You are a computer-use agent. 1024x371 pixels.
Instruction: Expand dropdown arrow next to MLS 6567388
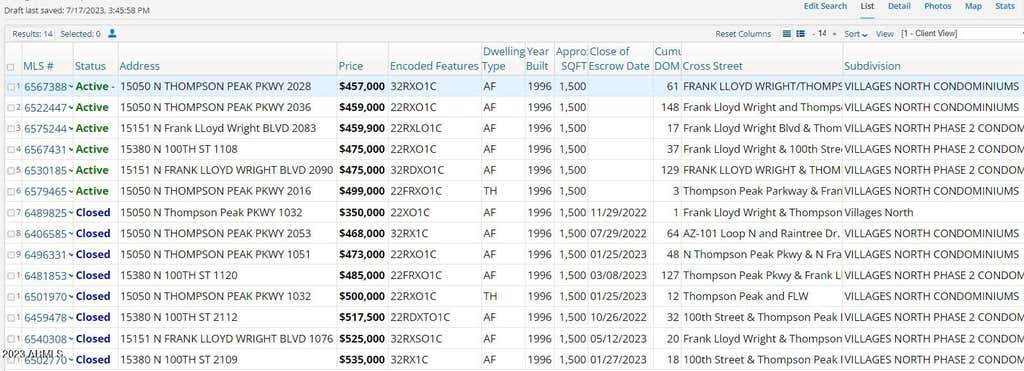coord(71,87)
